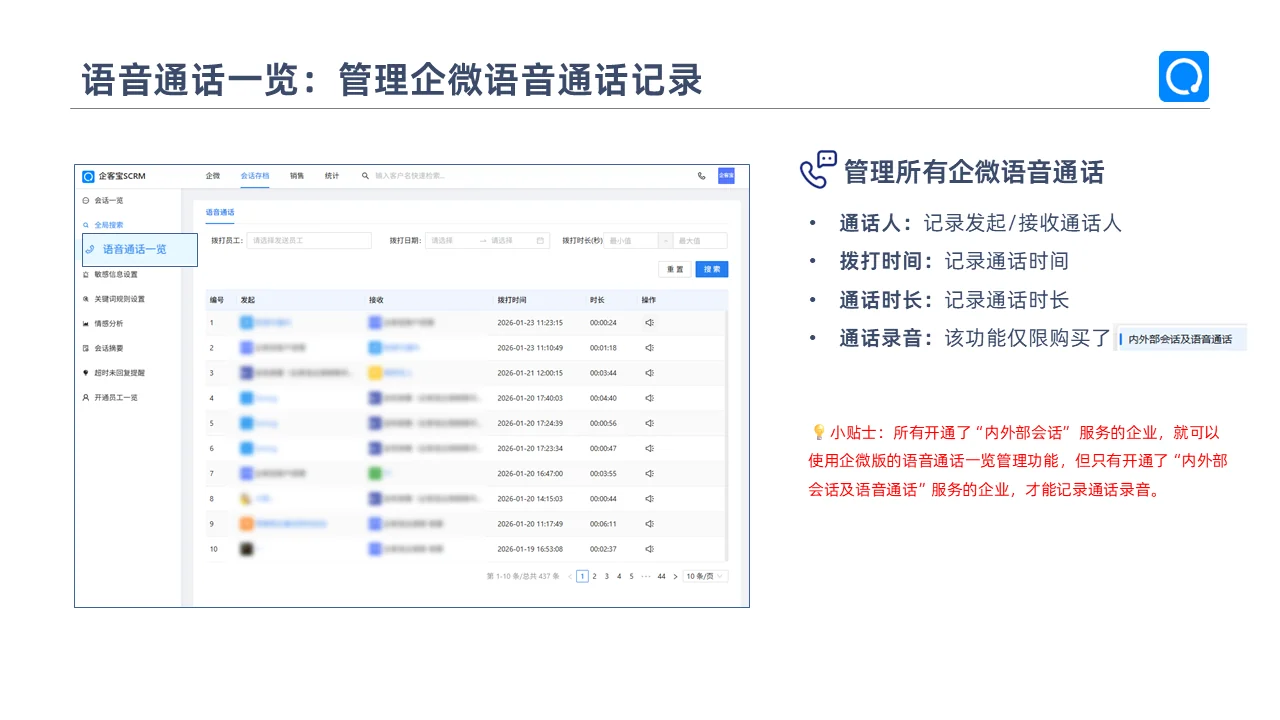
Task: Play recording for the 00:04:40 call
Action: pyautogui.click(x=649, y=398)
